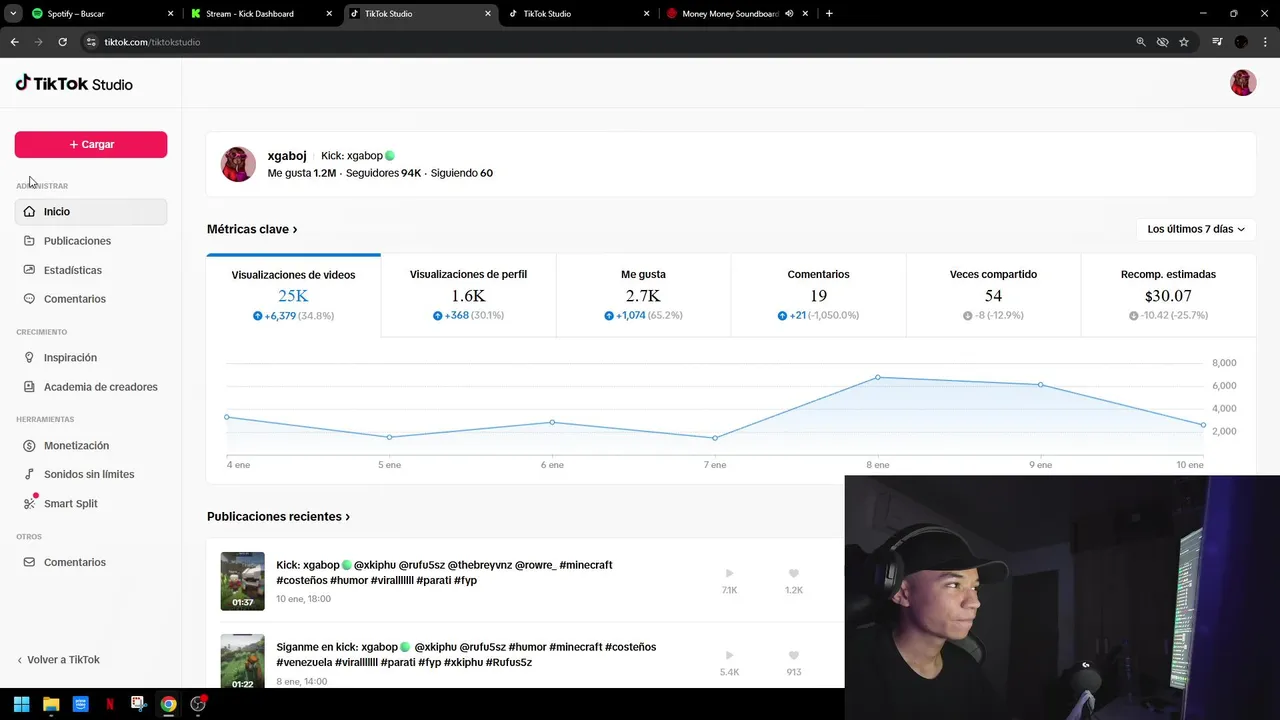The height and width of the screenshot is (720, 1280).
Task: Click the 4 ene chart data point
Action: (227, 417)
